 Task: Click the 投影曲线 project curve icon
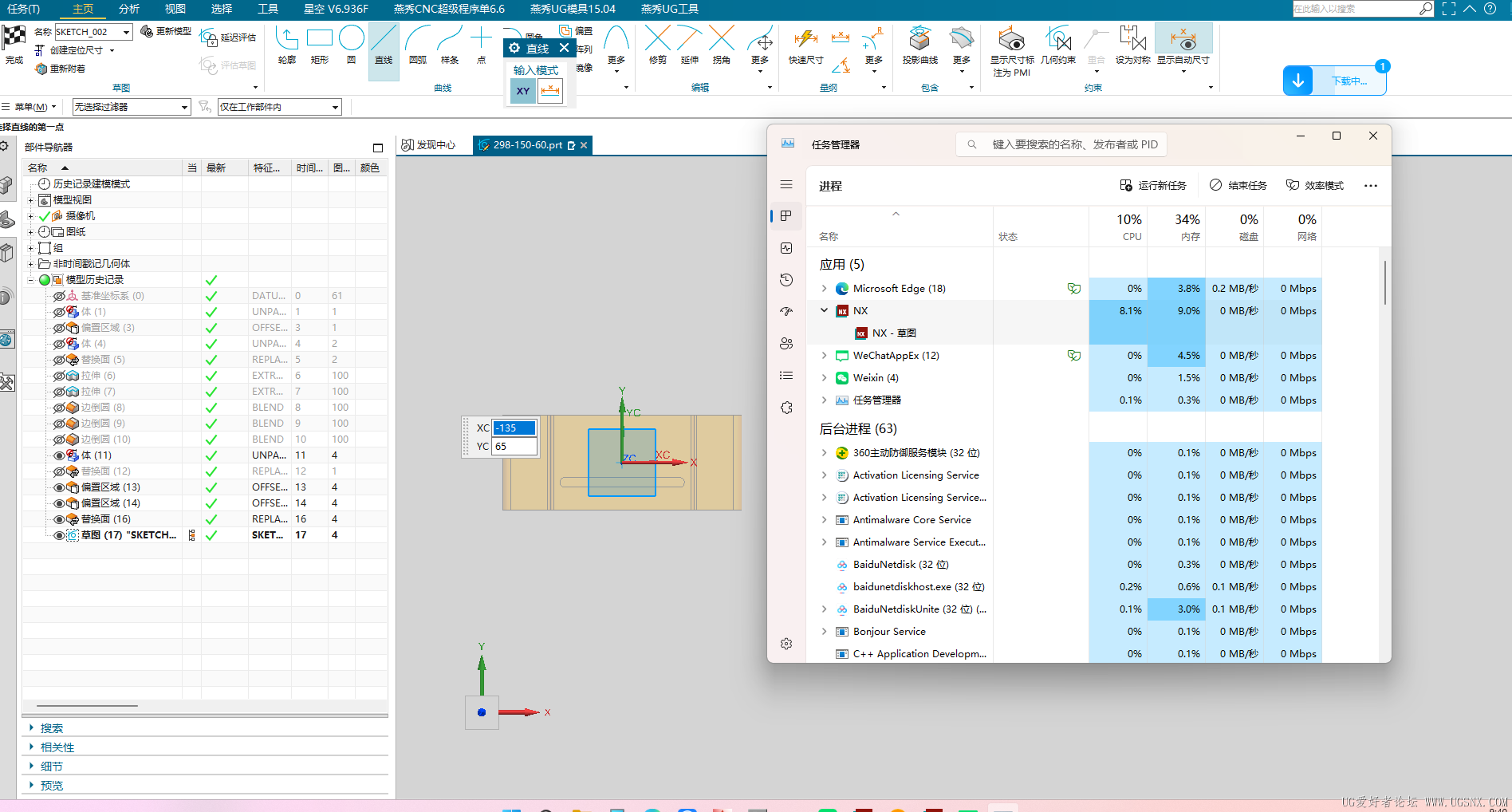919,44
